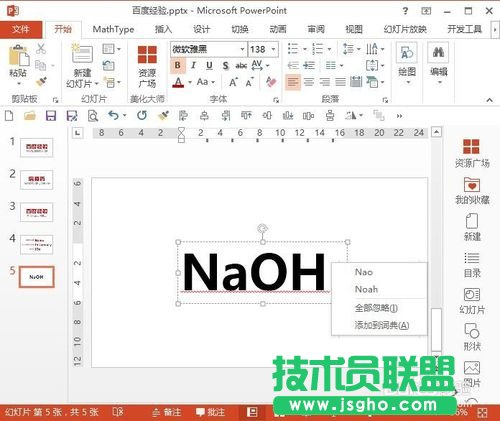Expand the bullets list dropdown

(x=304, y=49)
